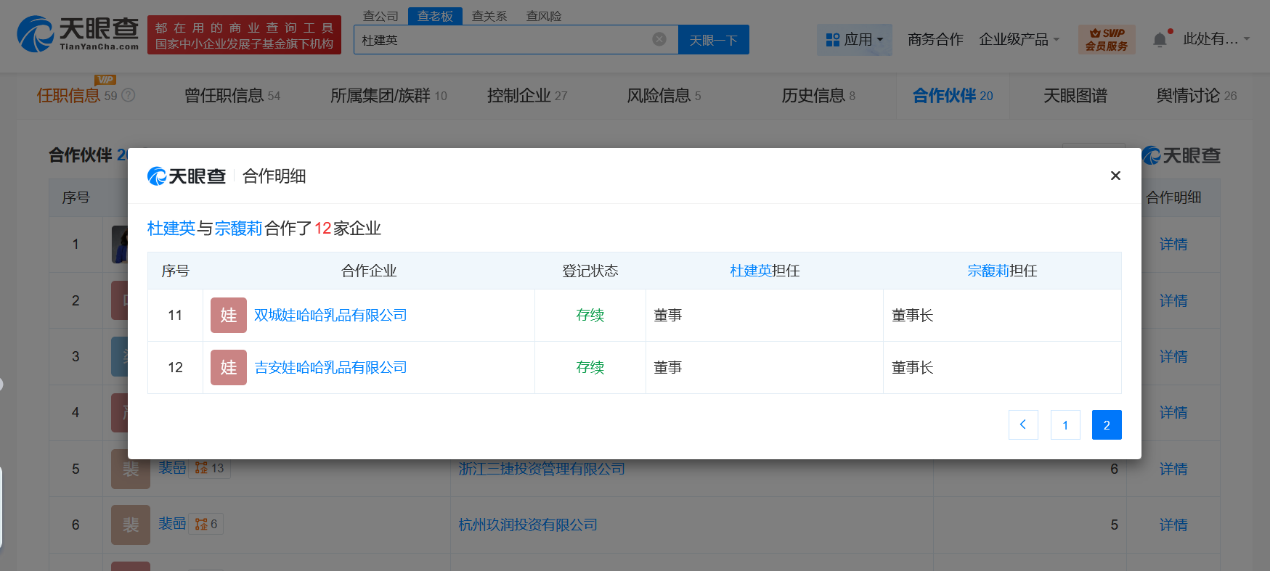Close the 合作明细 dialog
This screenshot has height=571, width=1270.
(1115, 176)
